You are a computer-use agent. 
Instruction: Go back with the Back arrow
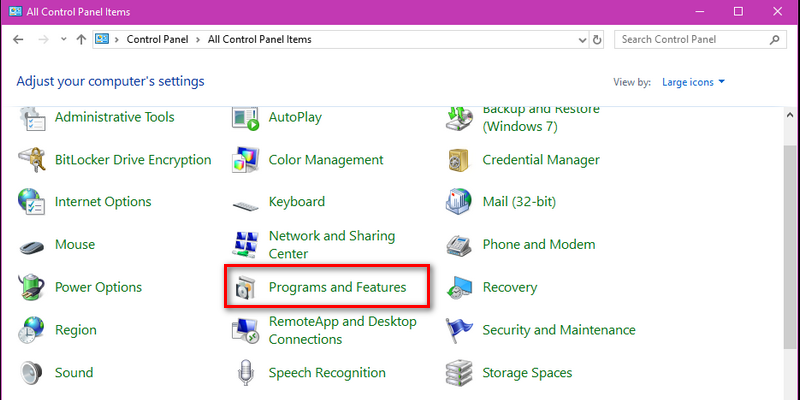point(18,39)
